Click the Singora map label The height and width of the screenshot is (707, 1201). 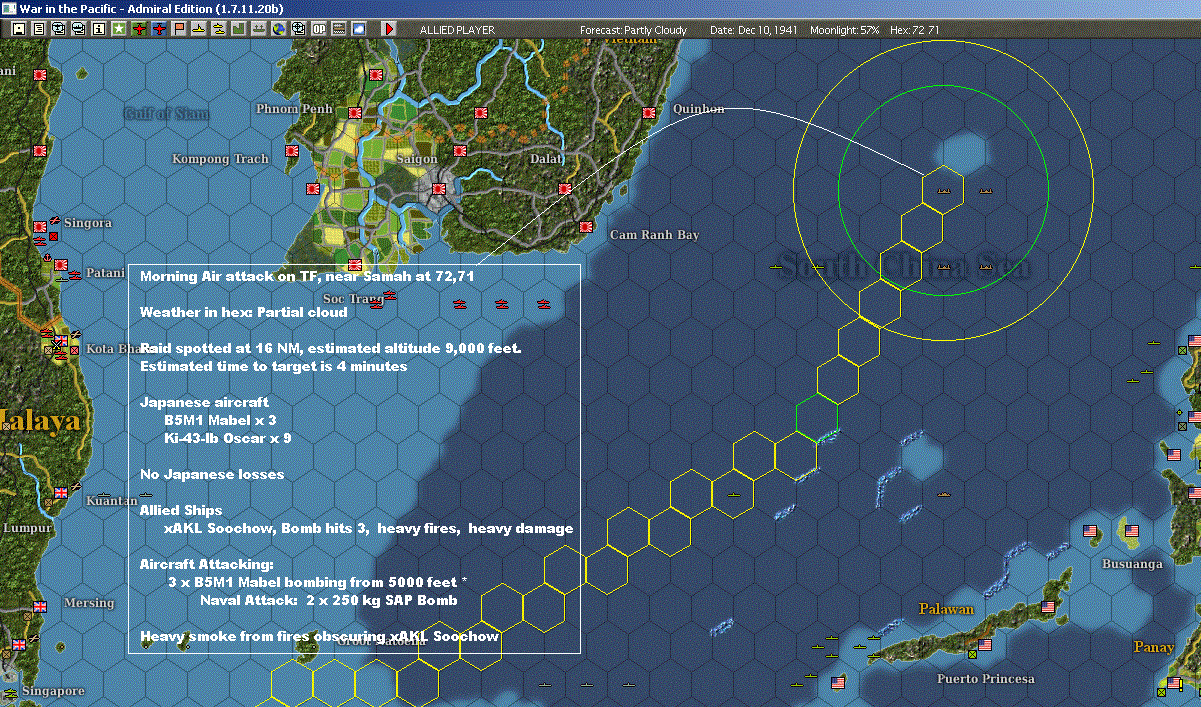pyautogui.click(x=87, y=223)
